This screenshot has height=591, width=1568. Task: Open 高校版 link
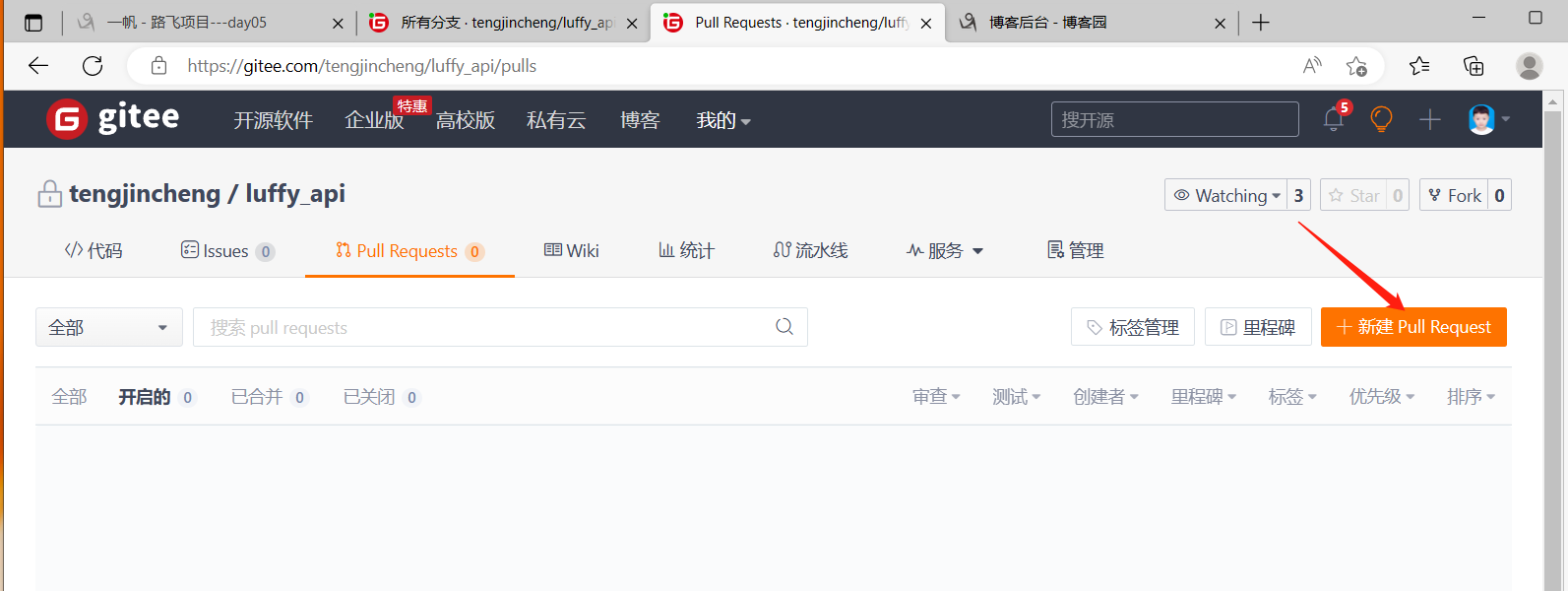(x=466, y=120)
